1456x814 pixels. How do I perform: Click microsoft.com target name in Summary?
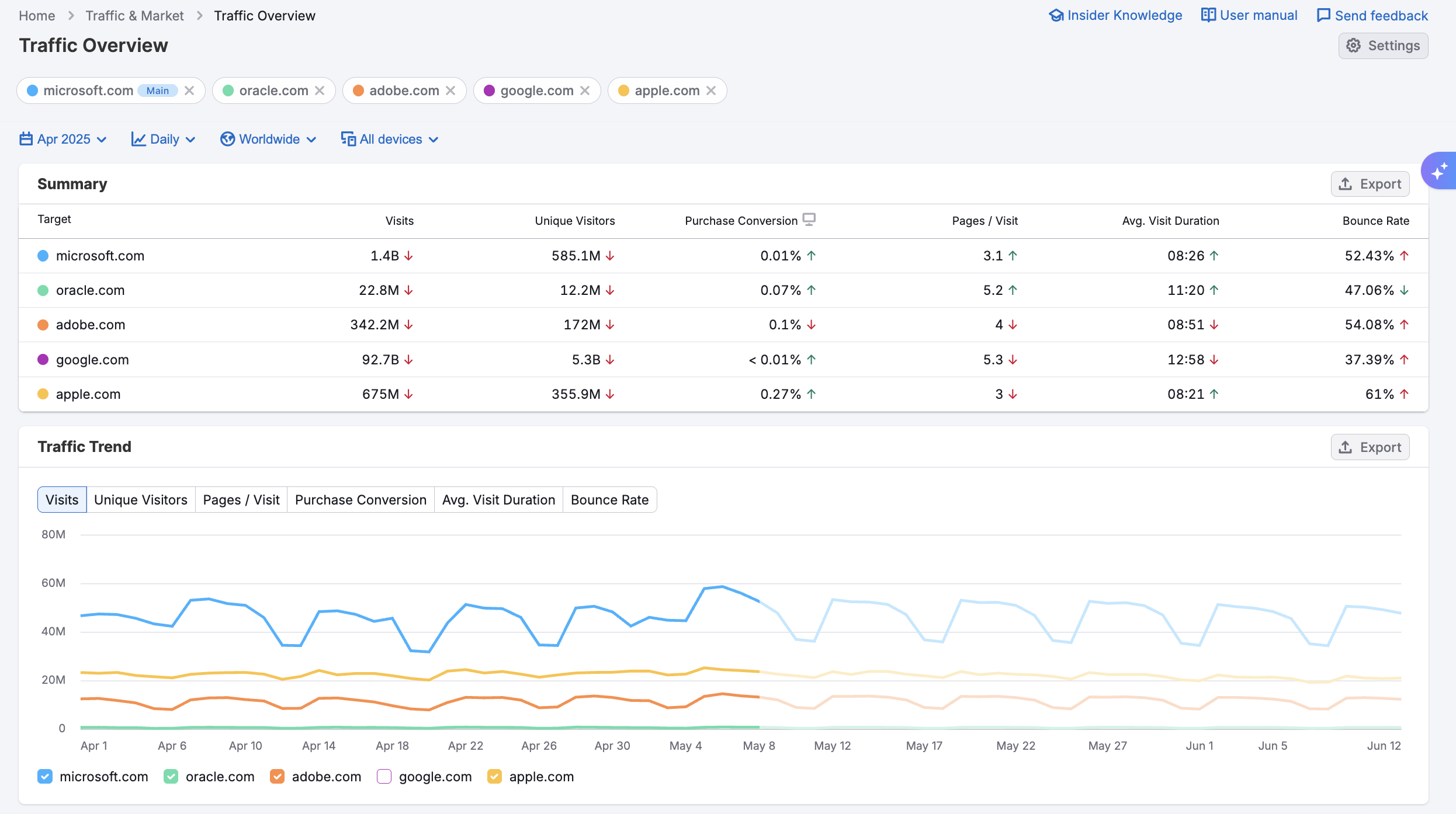coord(100,256)
